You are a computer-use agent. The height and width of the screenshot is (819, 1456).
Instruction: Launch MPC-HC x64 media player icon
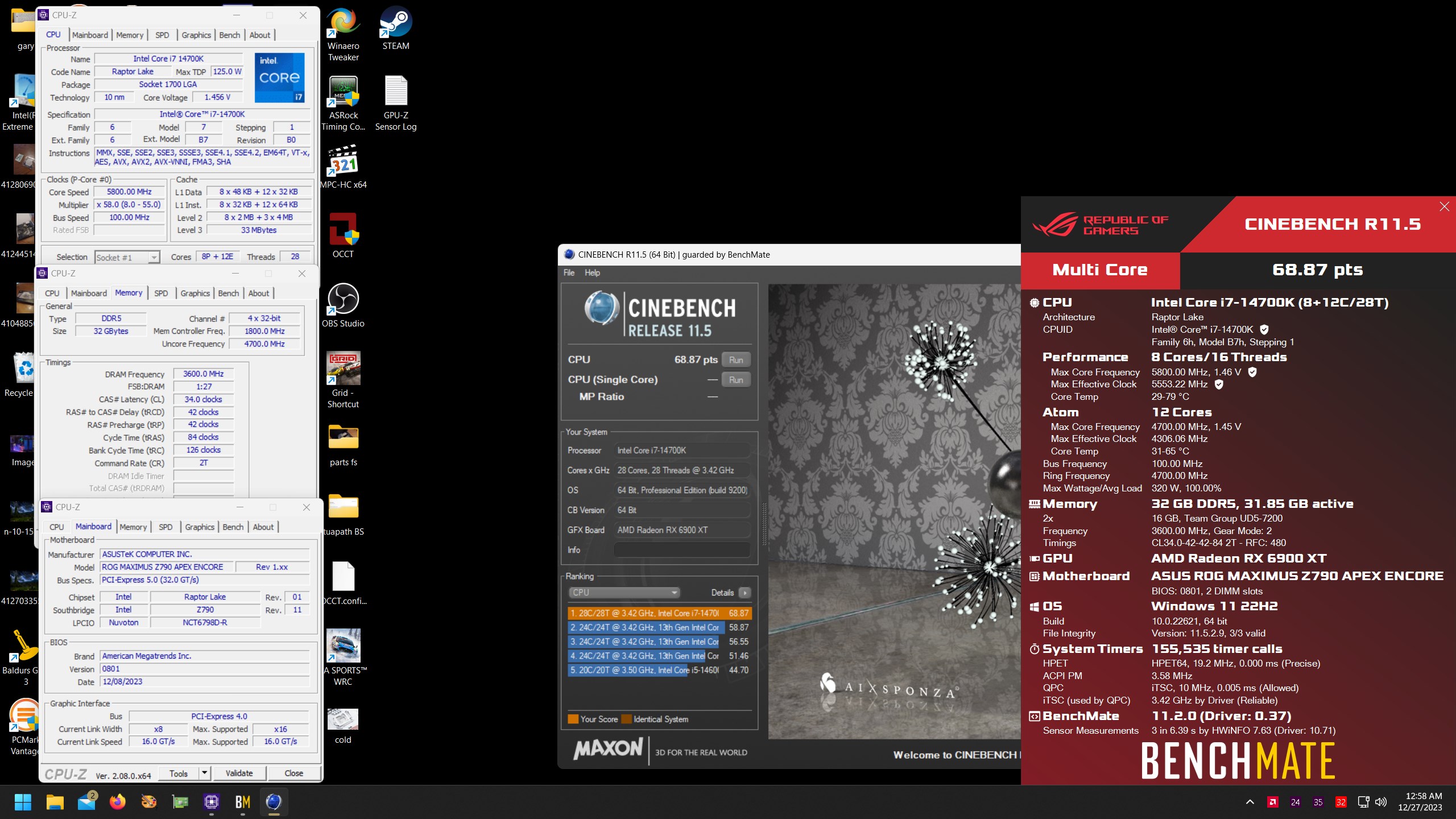[x=343, y=167]
